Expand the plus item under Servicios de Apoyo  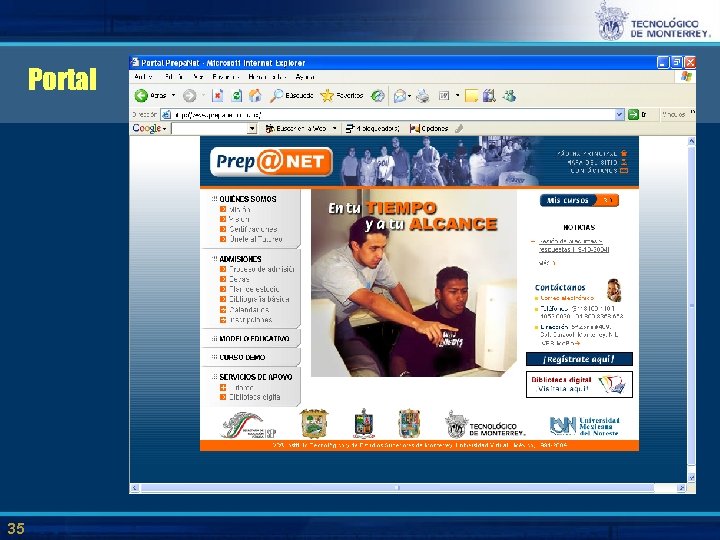(223, 387)
